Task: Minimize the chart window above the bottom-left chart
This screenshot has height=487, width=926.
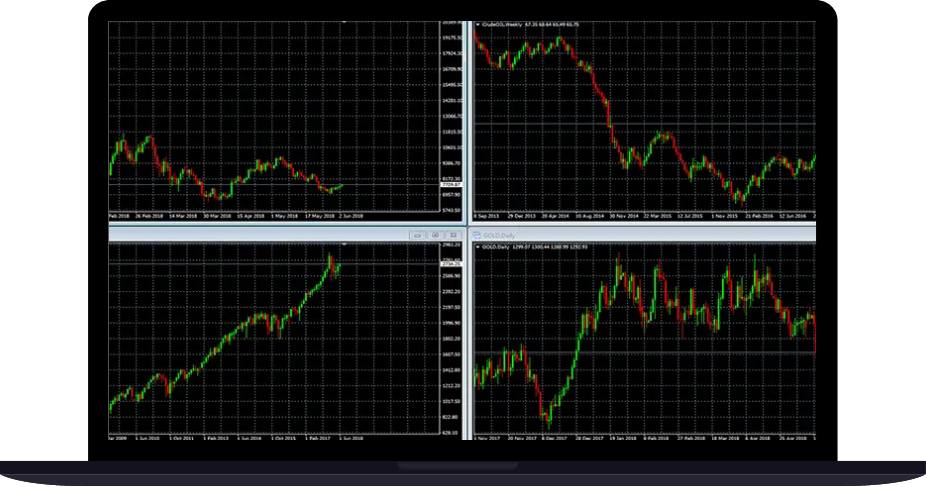Action: tap(415, 233)
